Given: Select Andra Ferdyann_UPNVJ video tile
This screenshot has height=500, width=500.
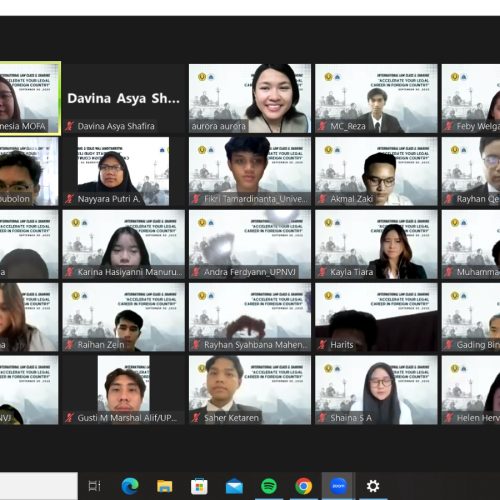Looking at the screenshot, I should [x=250, y=244].
